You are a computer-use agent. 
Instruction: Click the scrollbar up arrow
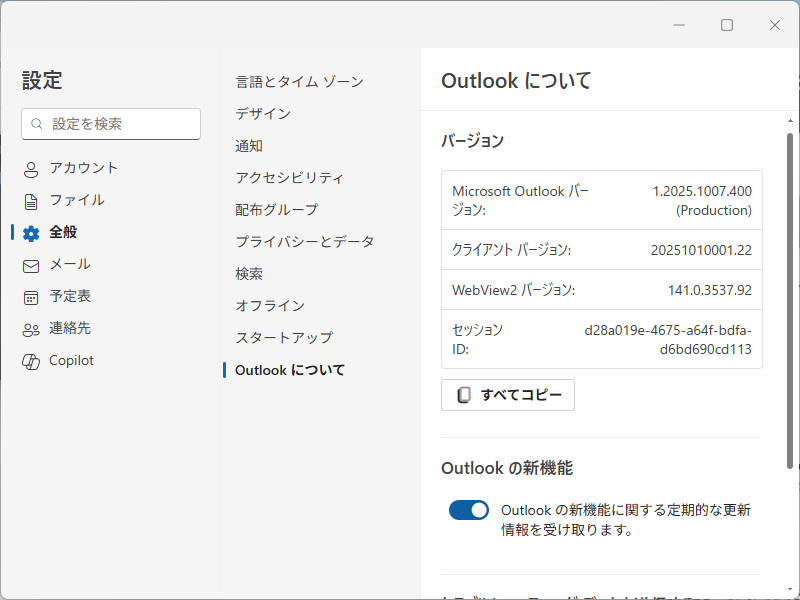tap(790, 121)
